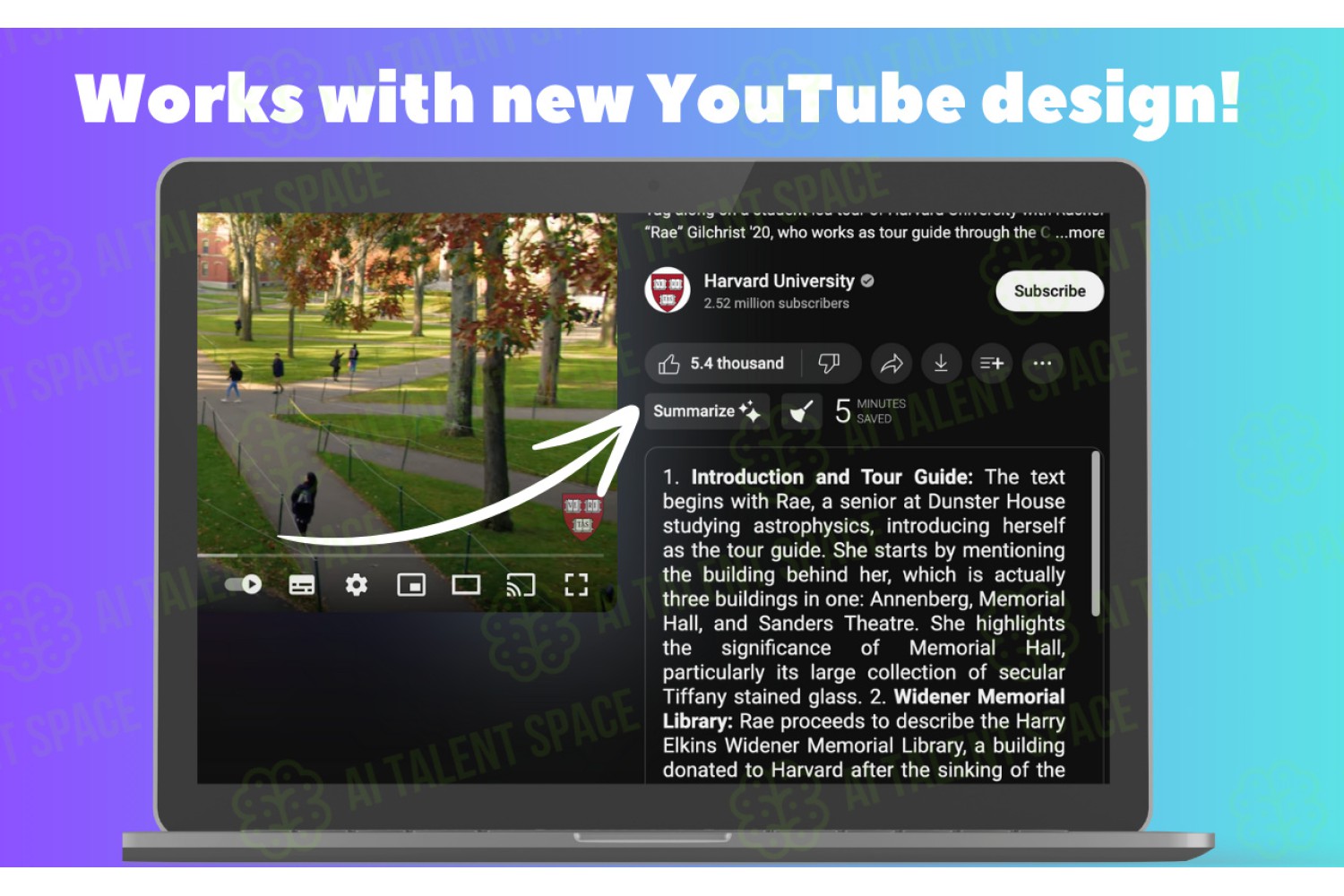Download the video with the download icon
The height and width of the screenshot is (896, 1344).
coord(941,364)
